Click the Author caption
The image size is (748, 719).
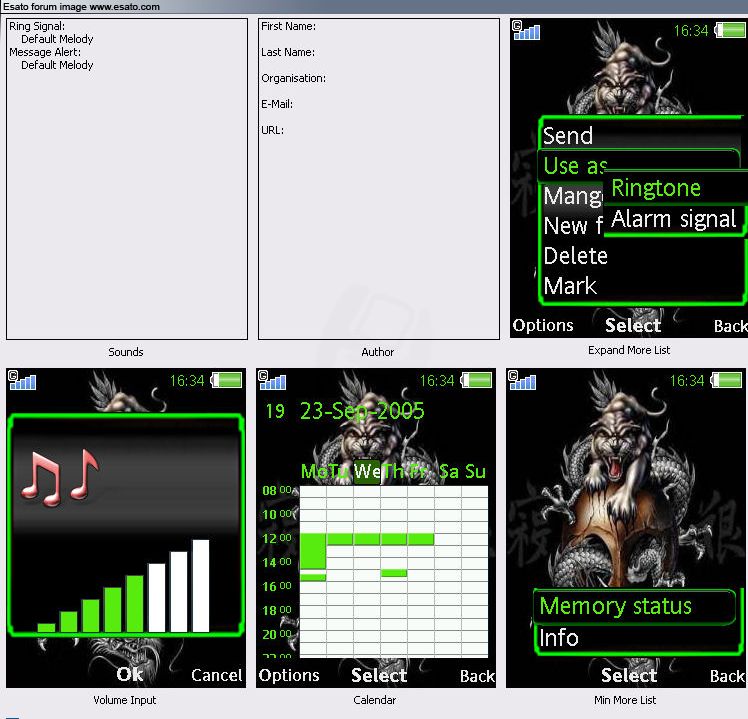click(378, 352)
